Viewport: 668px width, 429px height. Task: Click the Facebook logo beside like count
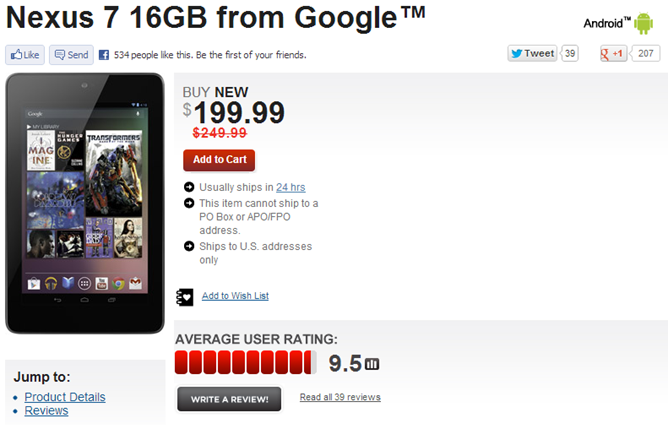point(104,55)
